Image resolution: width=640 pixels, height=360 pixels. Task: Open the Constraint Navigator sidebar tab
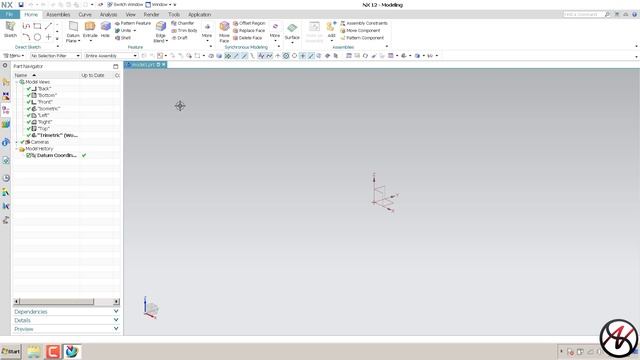(x=6, y=96)
